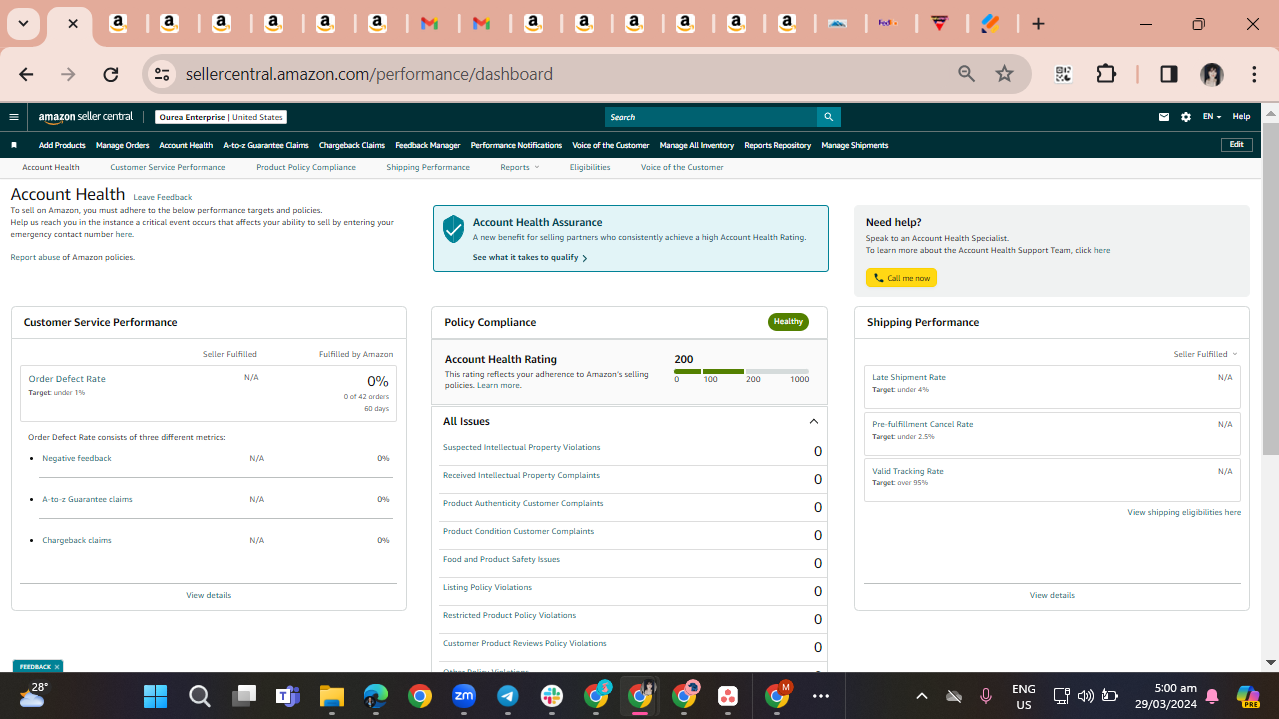Click the Leave Feedback link
1279x719 pixels.
(x=163, y=197)
